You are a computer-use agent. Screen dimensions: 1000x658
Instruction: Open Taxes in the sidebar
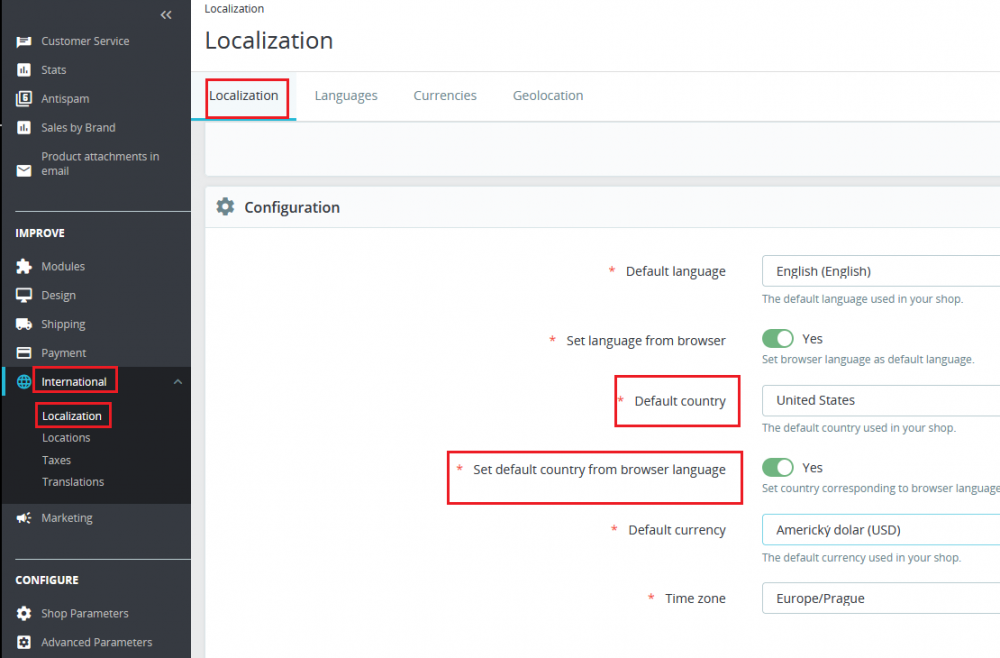56,460
